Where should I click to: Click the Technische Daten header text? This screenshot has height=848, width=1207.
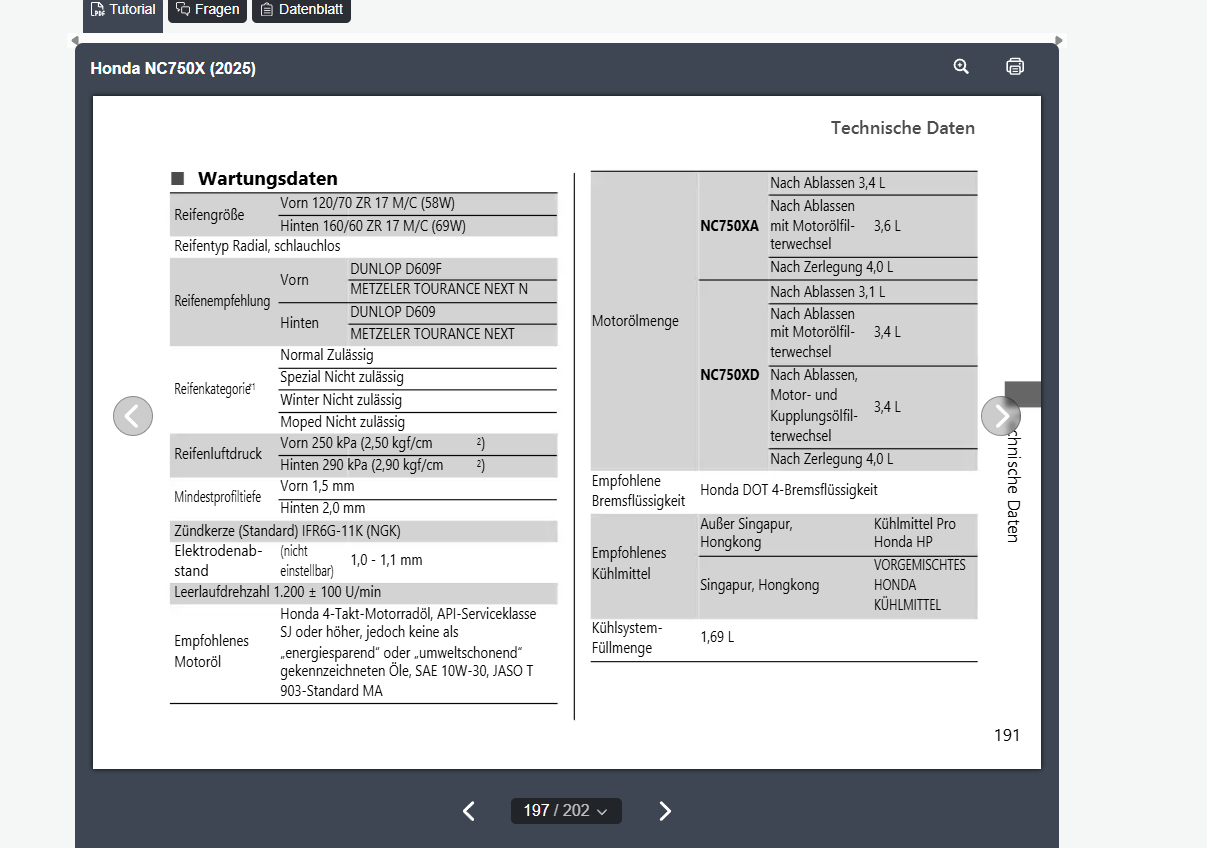coord(902,128)
